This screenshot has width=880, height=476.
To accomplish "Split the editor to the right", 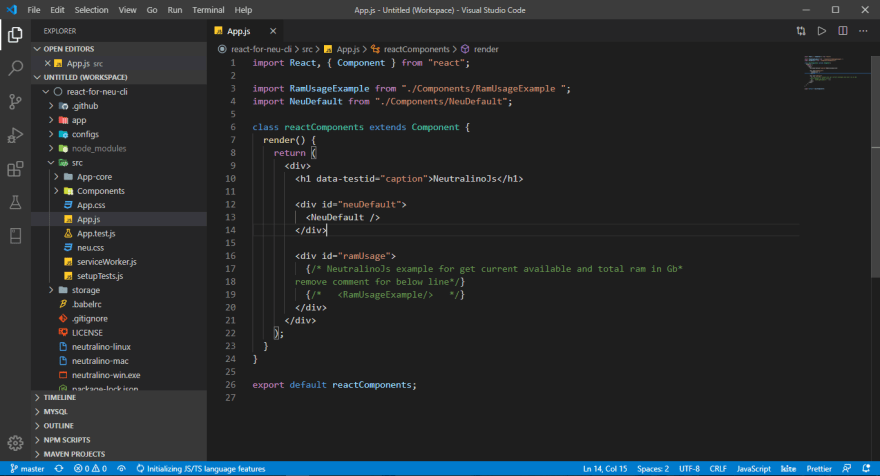I will 842,31.
